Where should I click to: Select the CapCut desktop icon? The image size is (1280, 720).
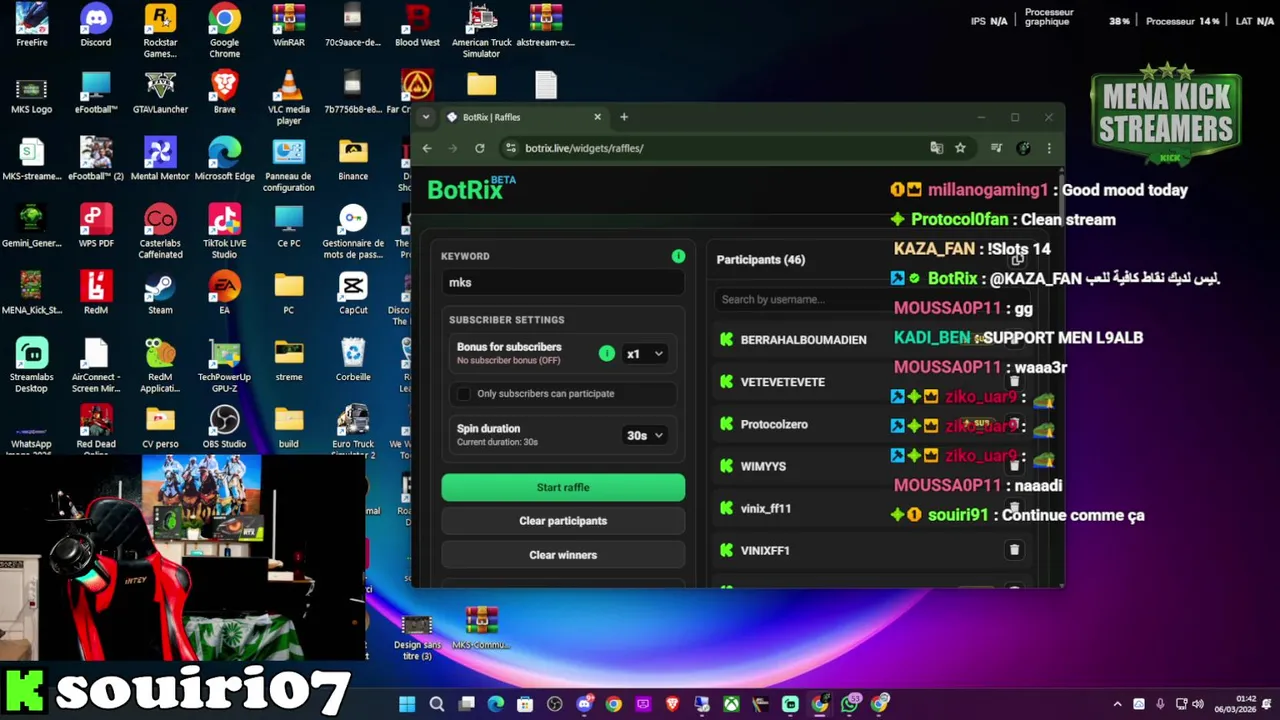pos(353,294)
